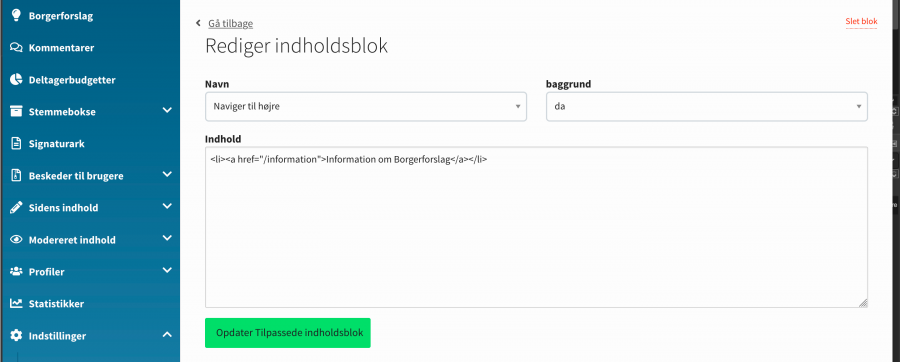This screenshot has height=362, width=900.
Task: Click Opdater Tilpassede indholdsblok button
Action: [288, 333]
